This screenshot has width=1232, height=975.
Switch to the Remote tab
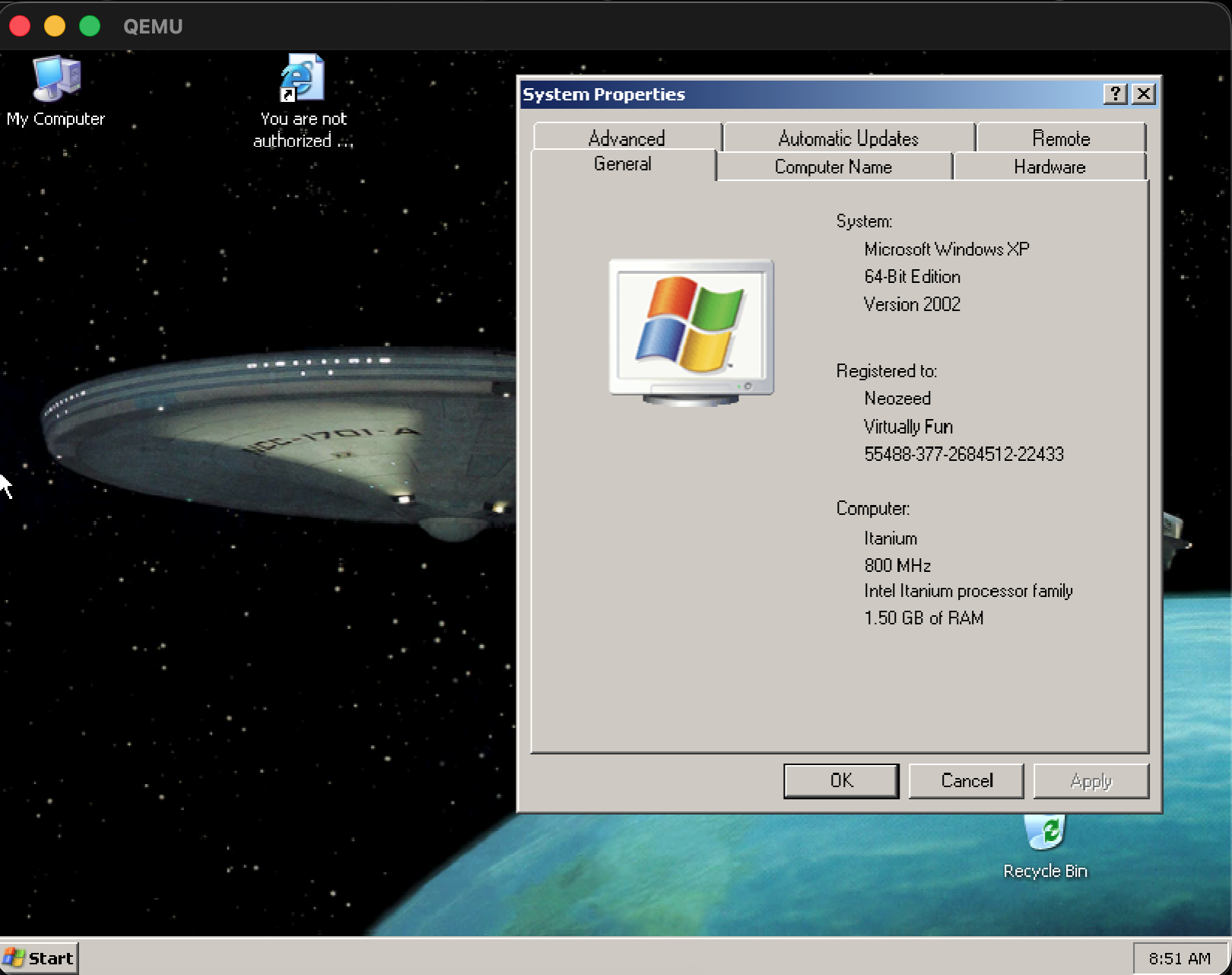tap(1061, 138)
